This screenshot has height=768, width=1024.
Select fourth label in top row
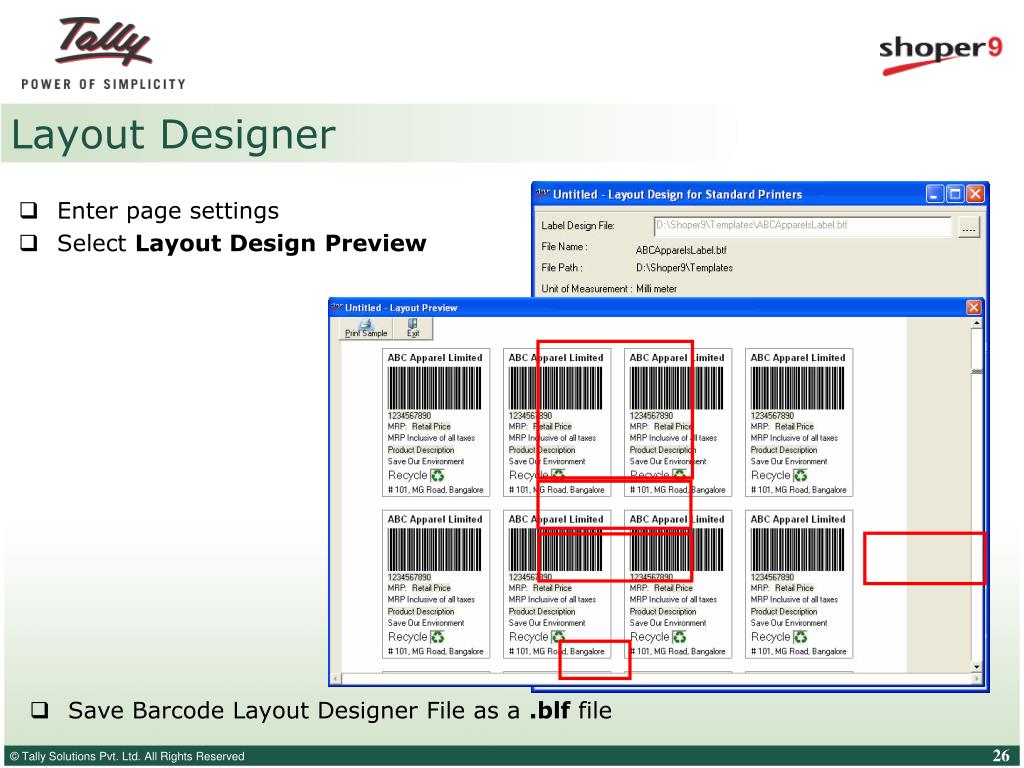pyautogui.click(x=799, y=423)
